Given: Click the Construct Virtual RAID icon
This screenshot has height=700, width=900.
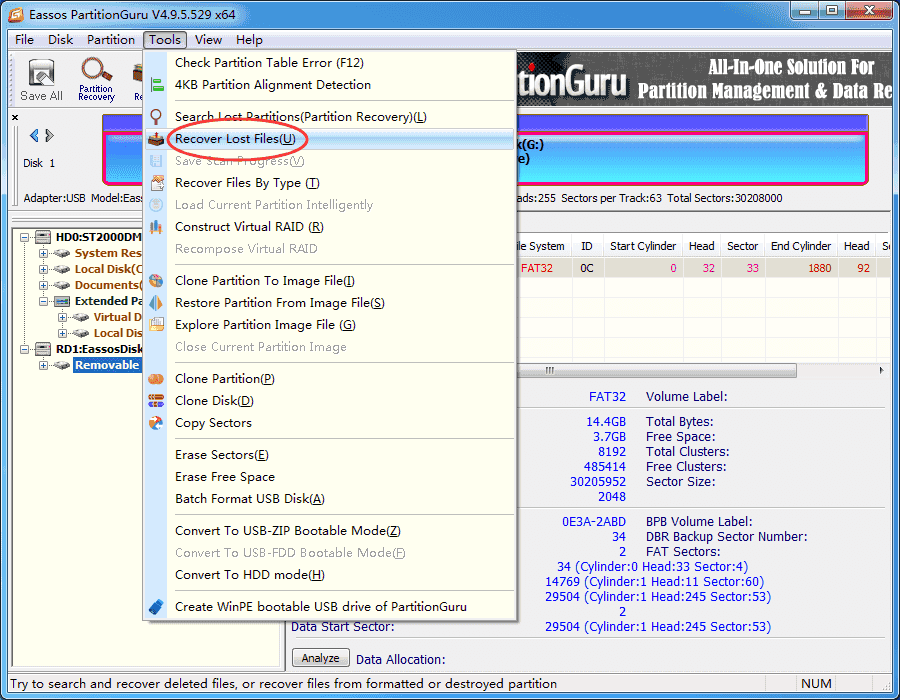Looking at the screenshot, I should [x=156, y=227].
